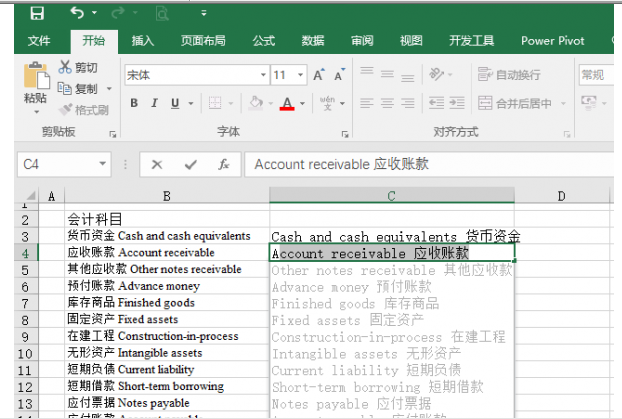This screenshot has height=419, width=622.
Task: Expand the 合并后居中 dropdown arrow
Action: point(563,104)
